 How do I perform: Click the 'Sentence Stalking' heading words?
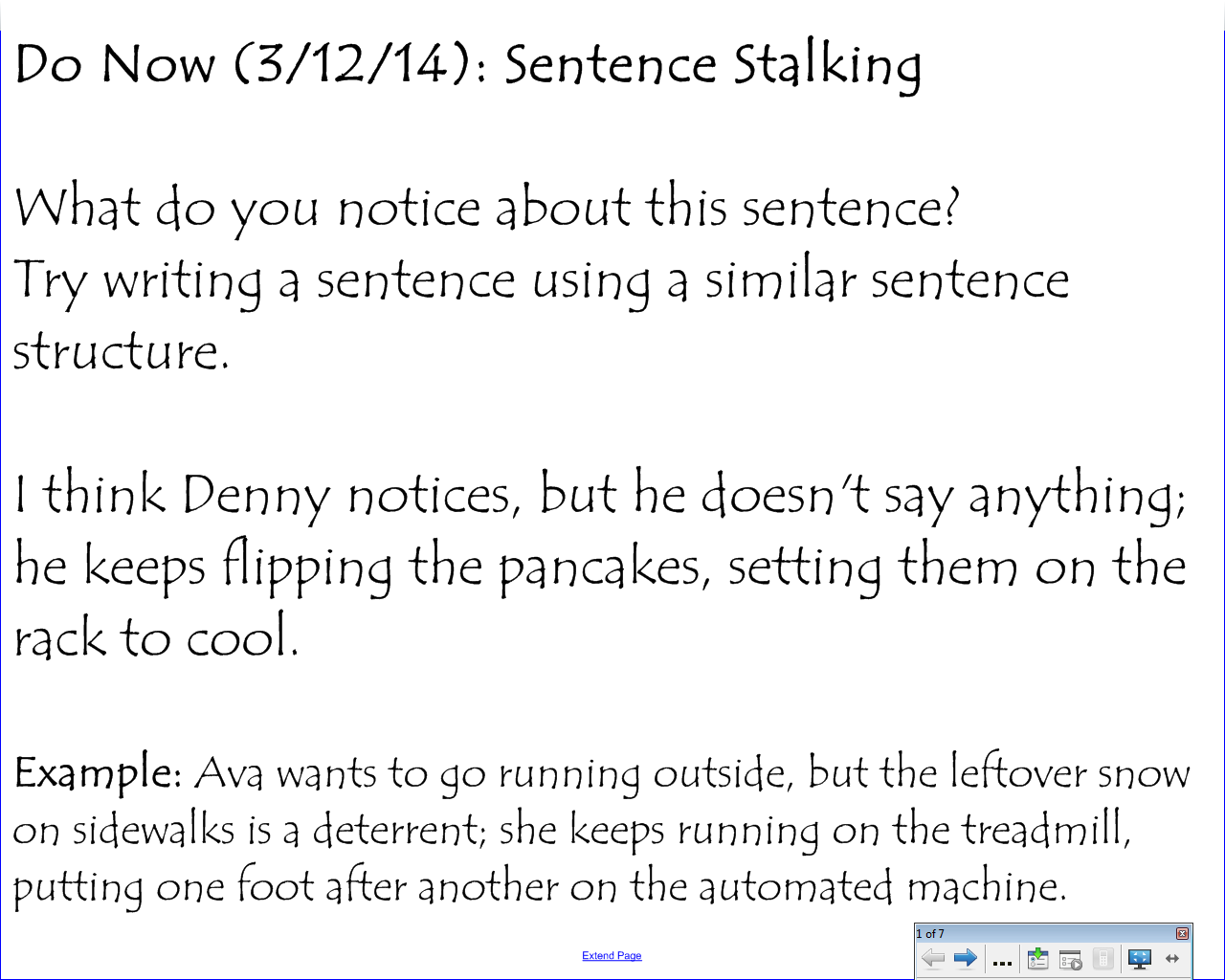coord(712,65)
